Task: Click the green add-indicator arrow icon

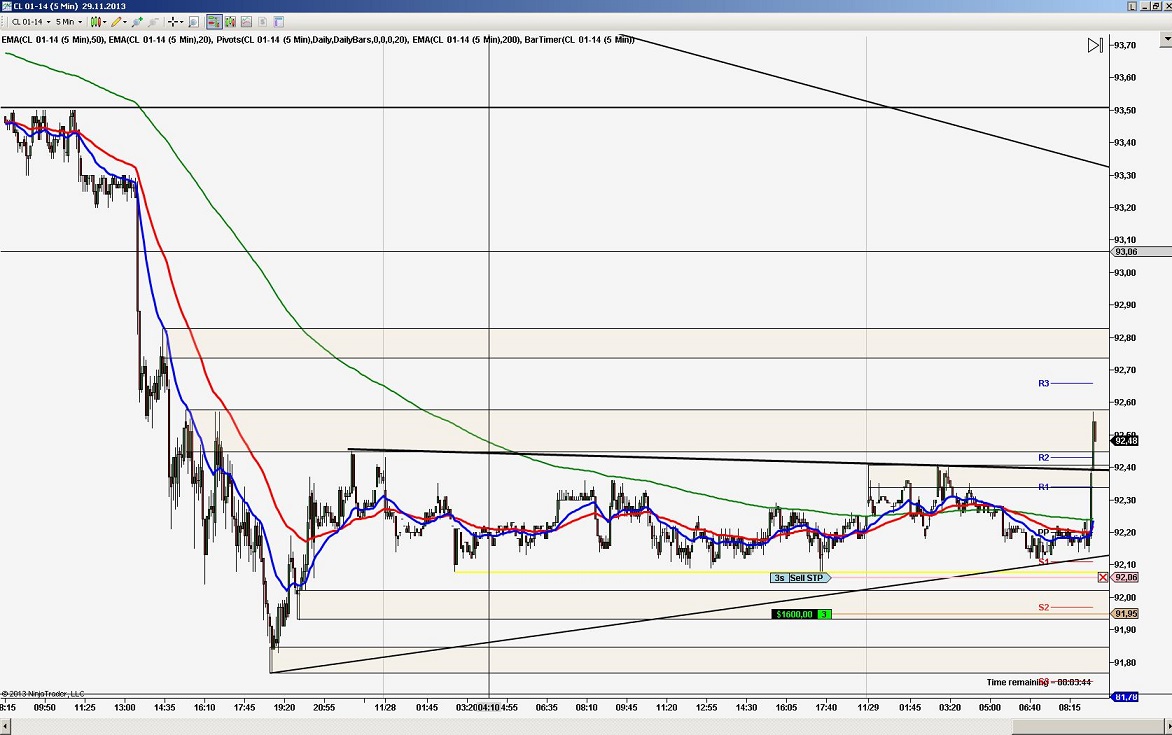Action: click(x=136, y=22)
